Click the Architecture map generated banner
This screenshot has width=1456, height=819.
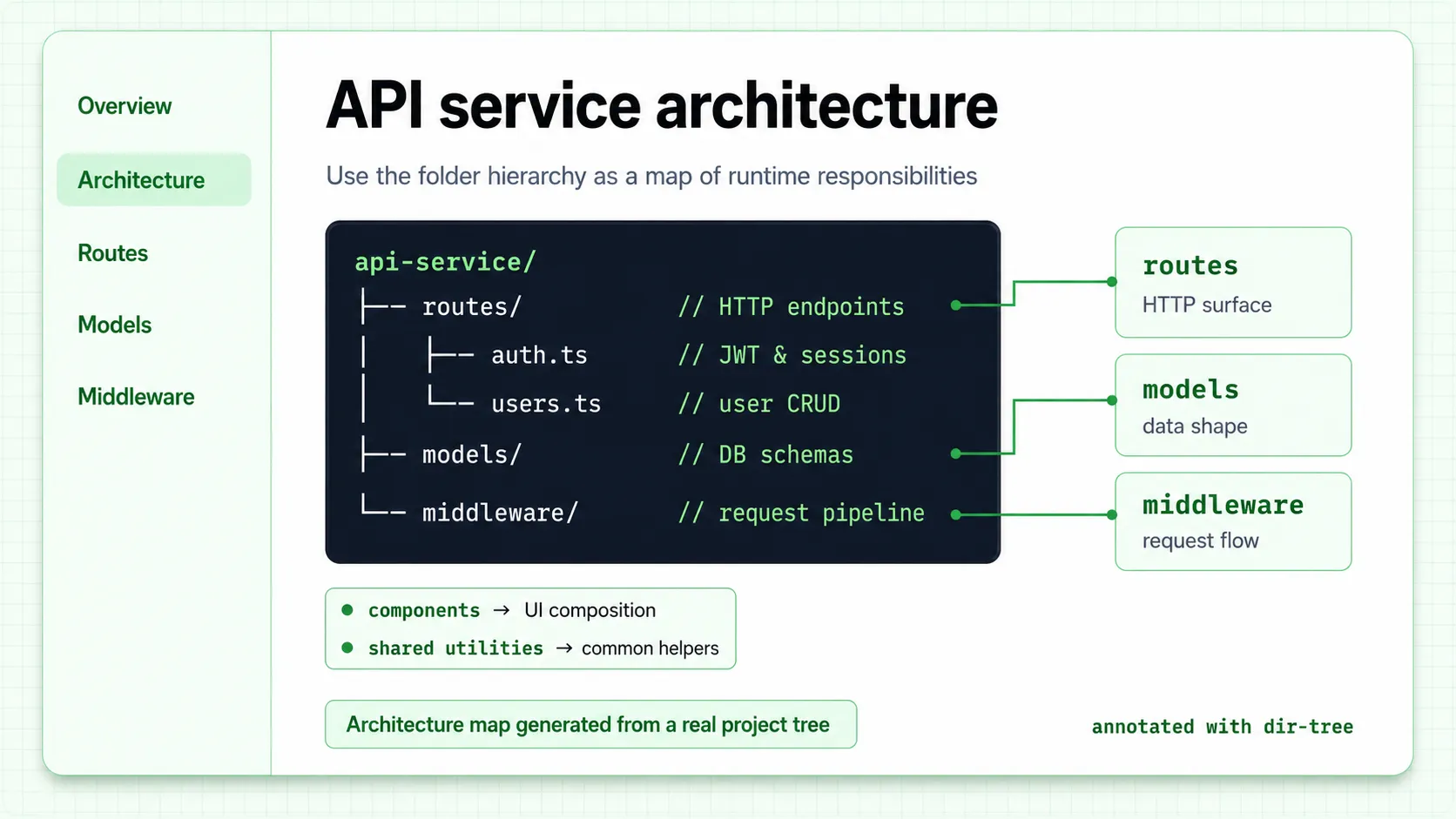[x=590, y=724]
